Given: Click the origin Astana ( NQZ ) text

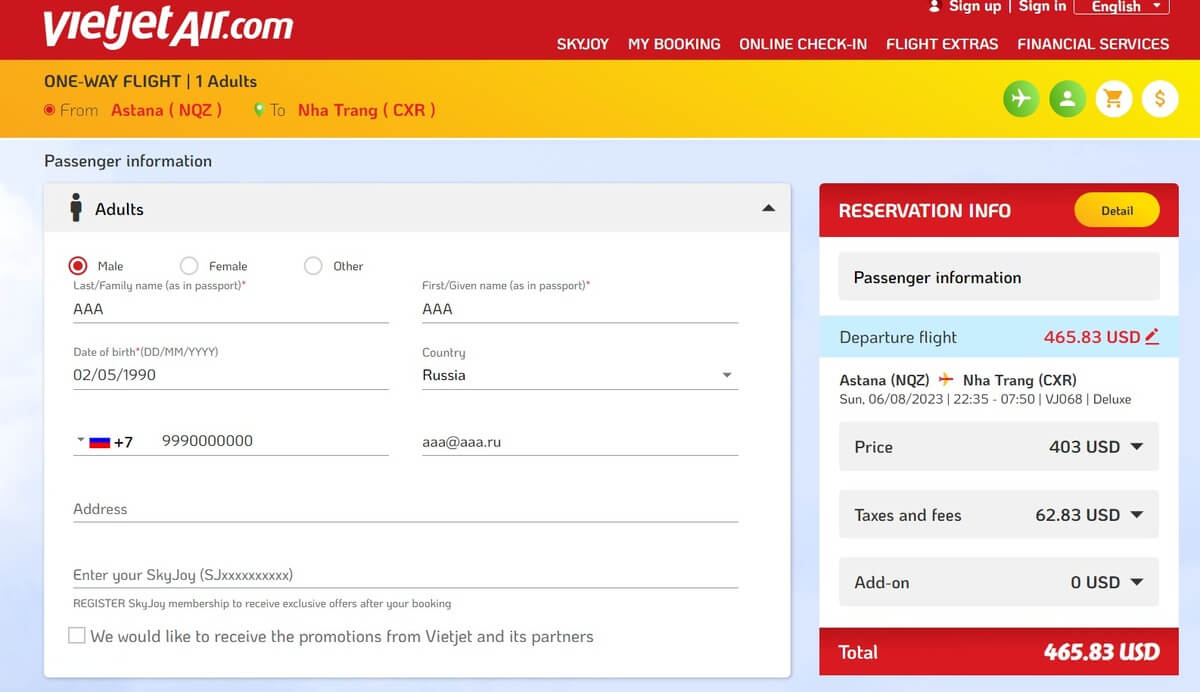Looking at the screenshot, I should pos(166,110).
